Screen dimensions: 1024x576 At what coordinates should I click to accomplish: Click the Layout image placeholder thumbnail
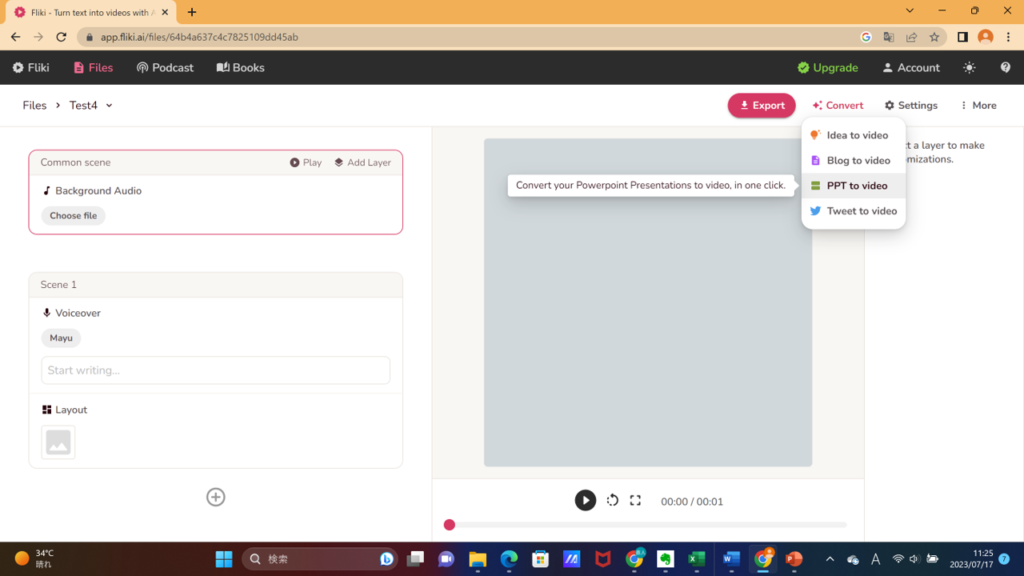58,442
